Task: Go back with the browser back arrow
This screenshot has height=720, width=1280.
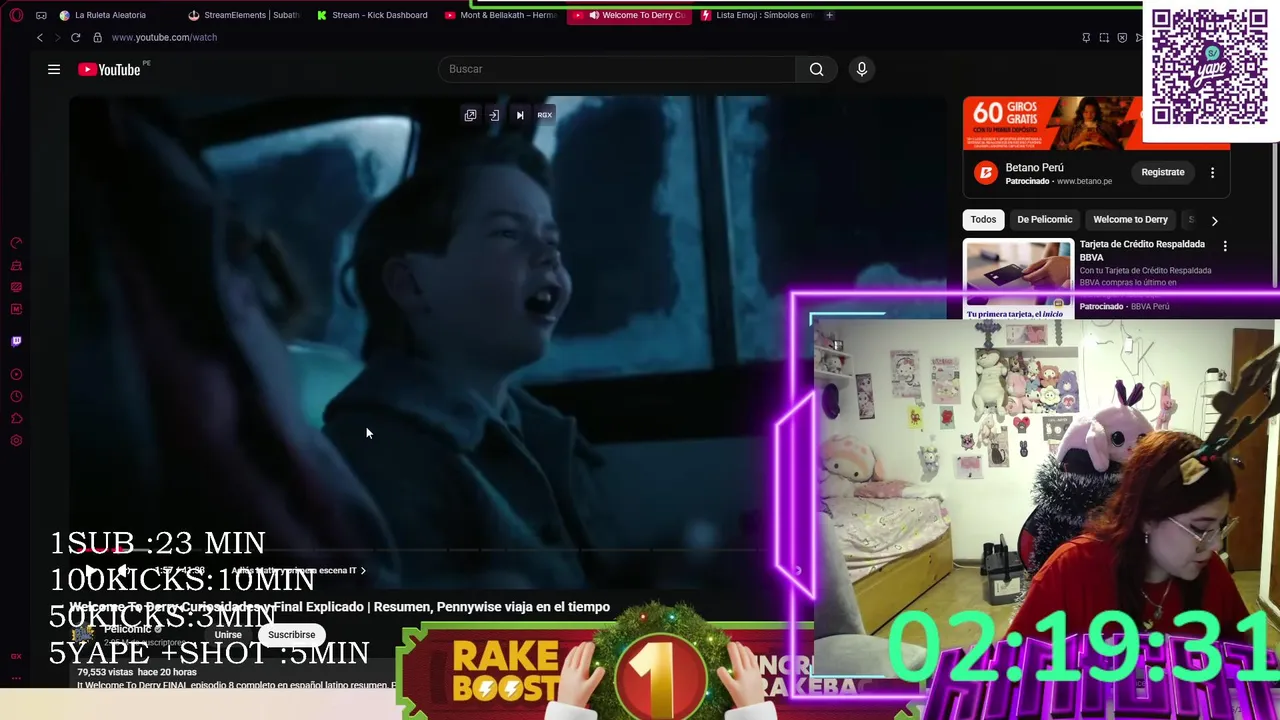Action: coord(39,37)
